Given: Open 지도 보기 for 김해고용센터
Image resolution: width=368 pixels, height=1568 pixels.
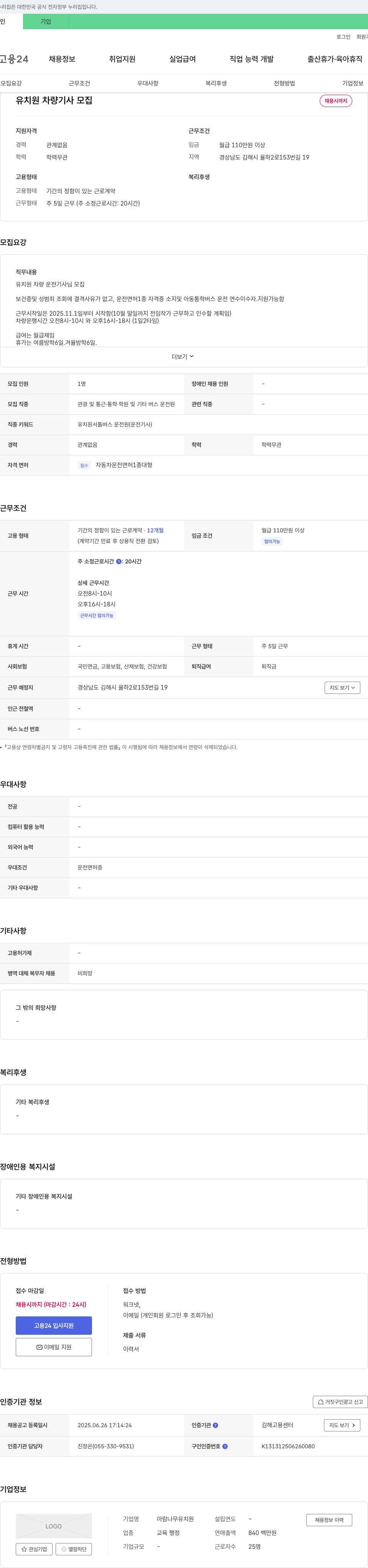Looking at the screenshot, I should 342,1426.
